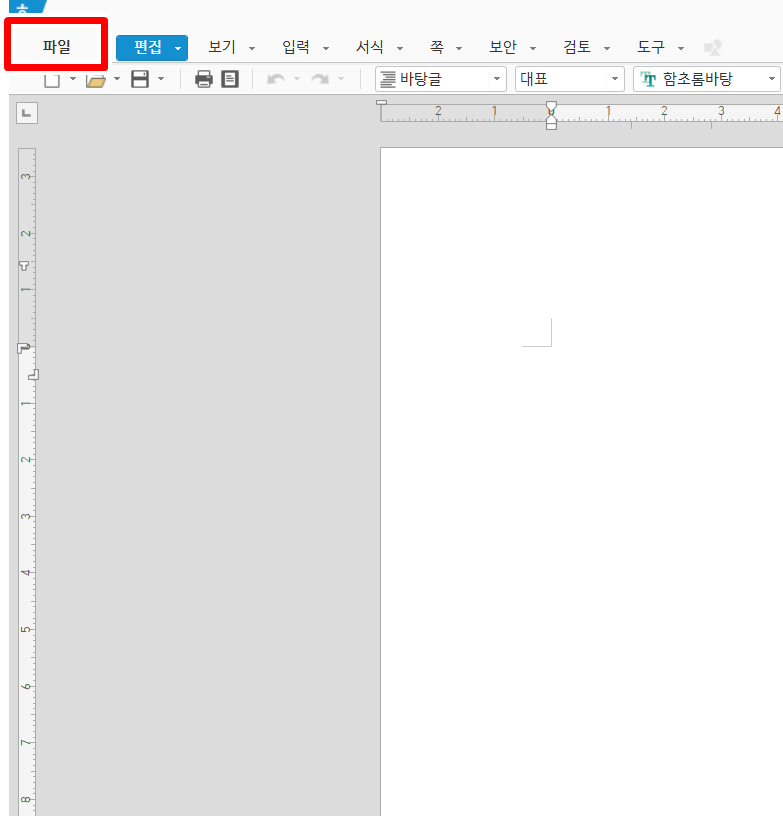Click the greyed icon right of 도구 menu
Screen dimensions: 783x816
pyautogui.click(x=713, y=48)
